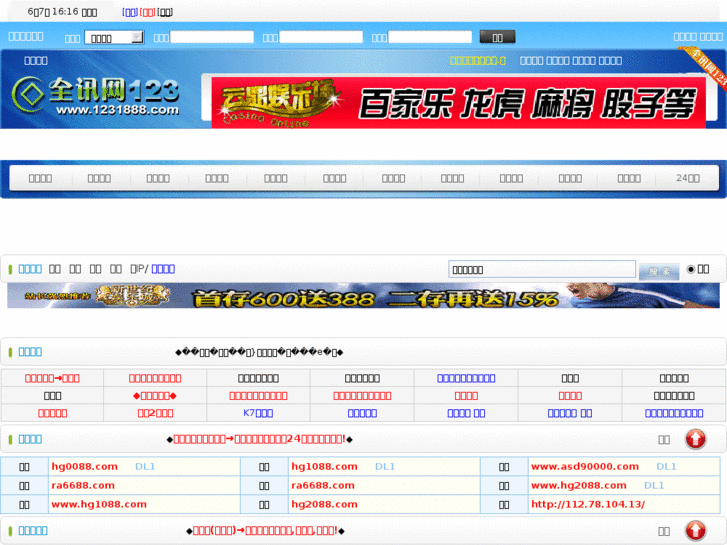
Task: Open the www.hg2088.com link
Action: (579, 486)
